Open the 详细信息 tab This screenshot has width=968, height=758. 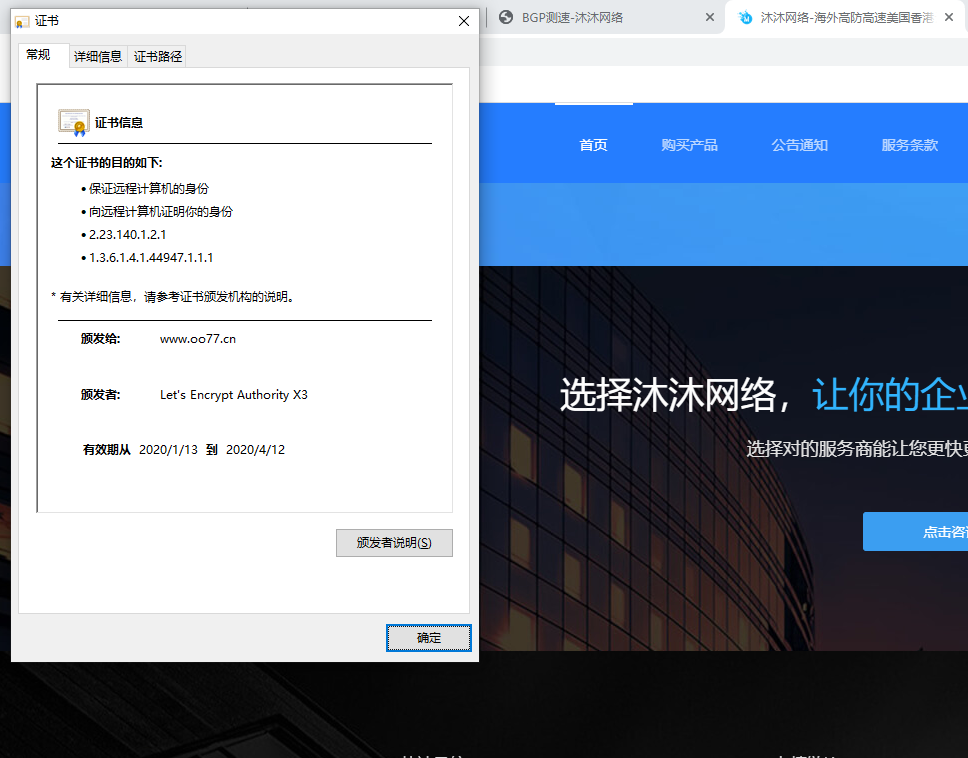(98, 57)
